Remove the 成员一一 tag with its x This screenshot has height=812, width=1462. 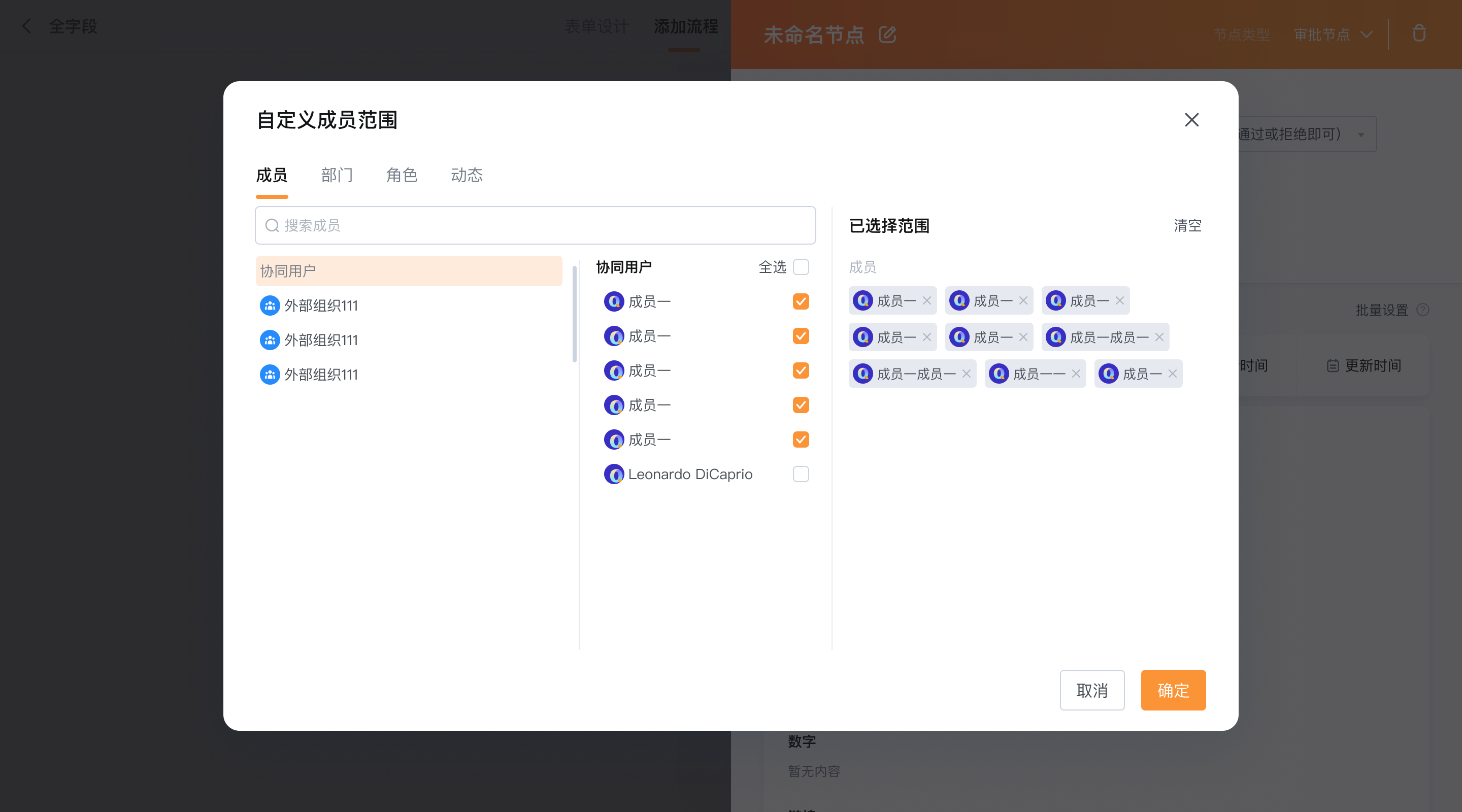point(1076,374)
